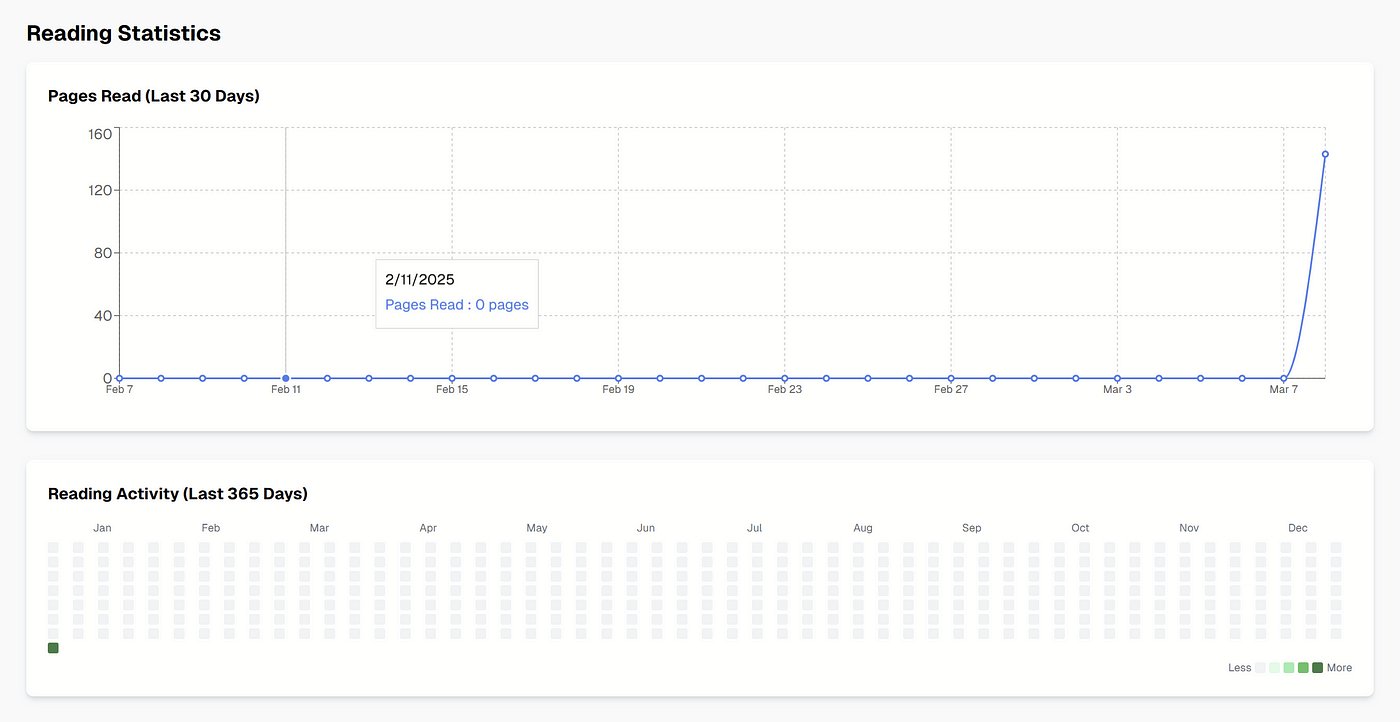Click the 'Reading Statistics' page title
This screenshot has width=1400, height=722.
pyautogui.click(x=123, y=33)
